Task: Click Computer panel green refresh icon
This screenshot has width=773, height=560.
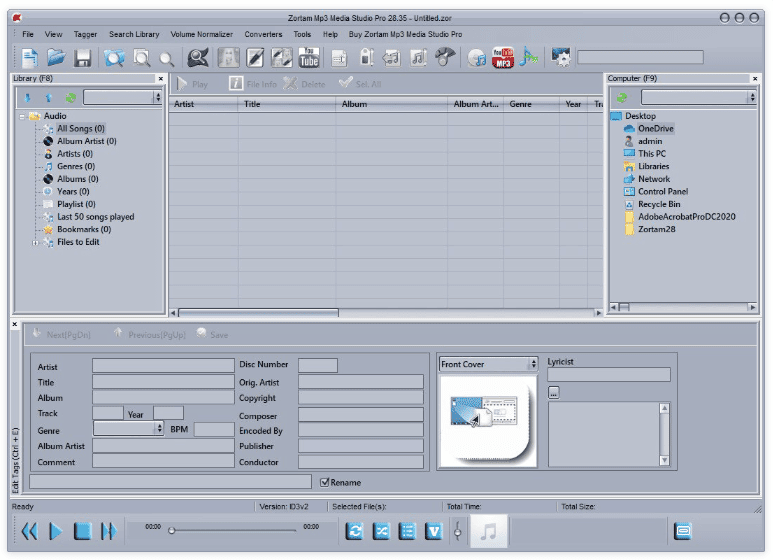Action: pos(622,98)
